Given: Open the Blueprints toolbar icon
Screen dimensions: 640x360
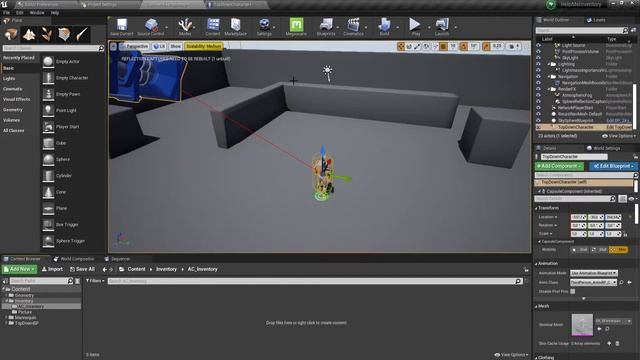Looking at the screenshot, I should click(x=326, y=25).
